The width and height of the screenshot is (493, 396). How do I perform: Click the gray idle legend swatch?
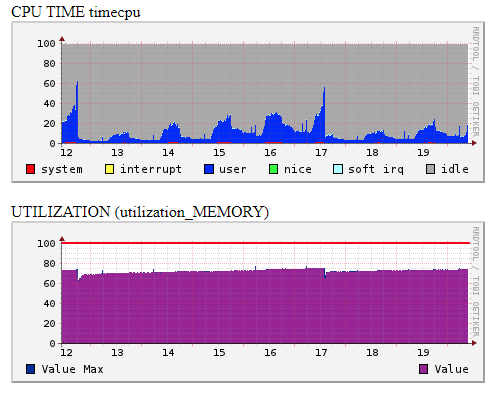click(x=430, y=169)
